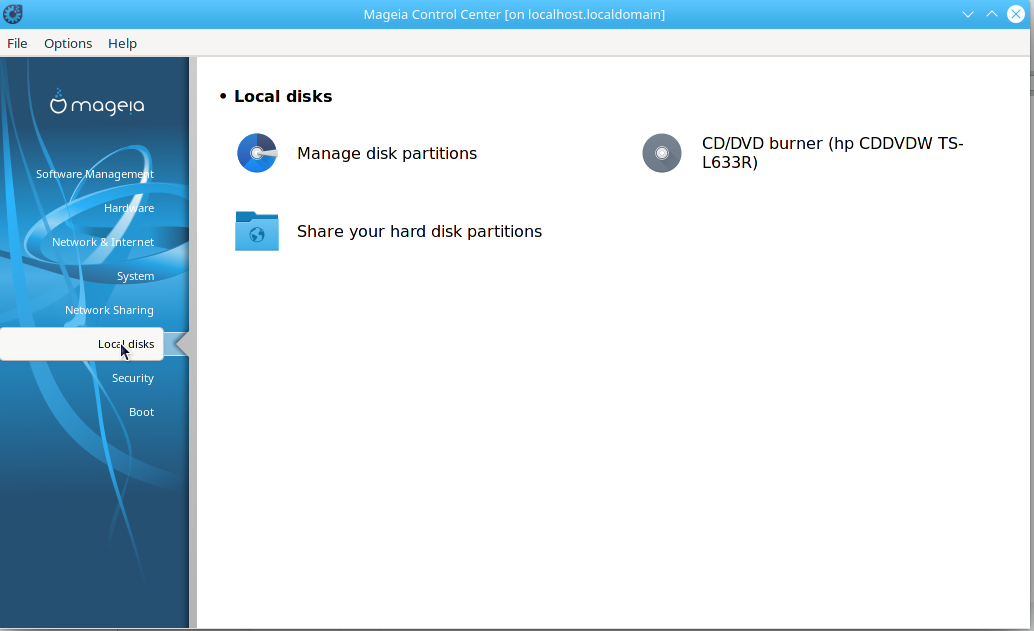Switch to the Boot section
Image resolution: width=1034 pixels, height=631 pixels.
(x=141, y=412)
